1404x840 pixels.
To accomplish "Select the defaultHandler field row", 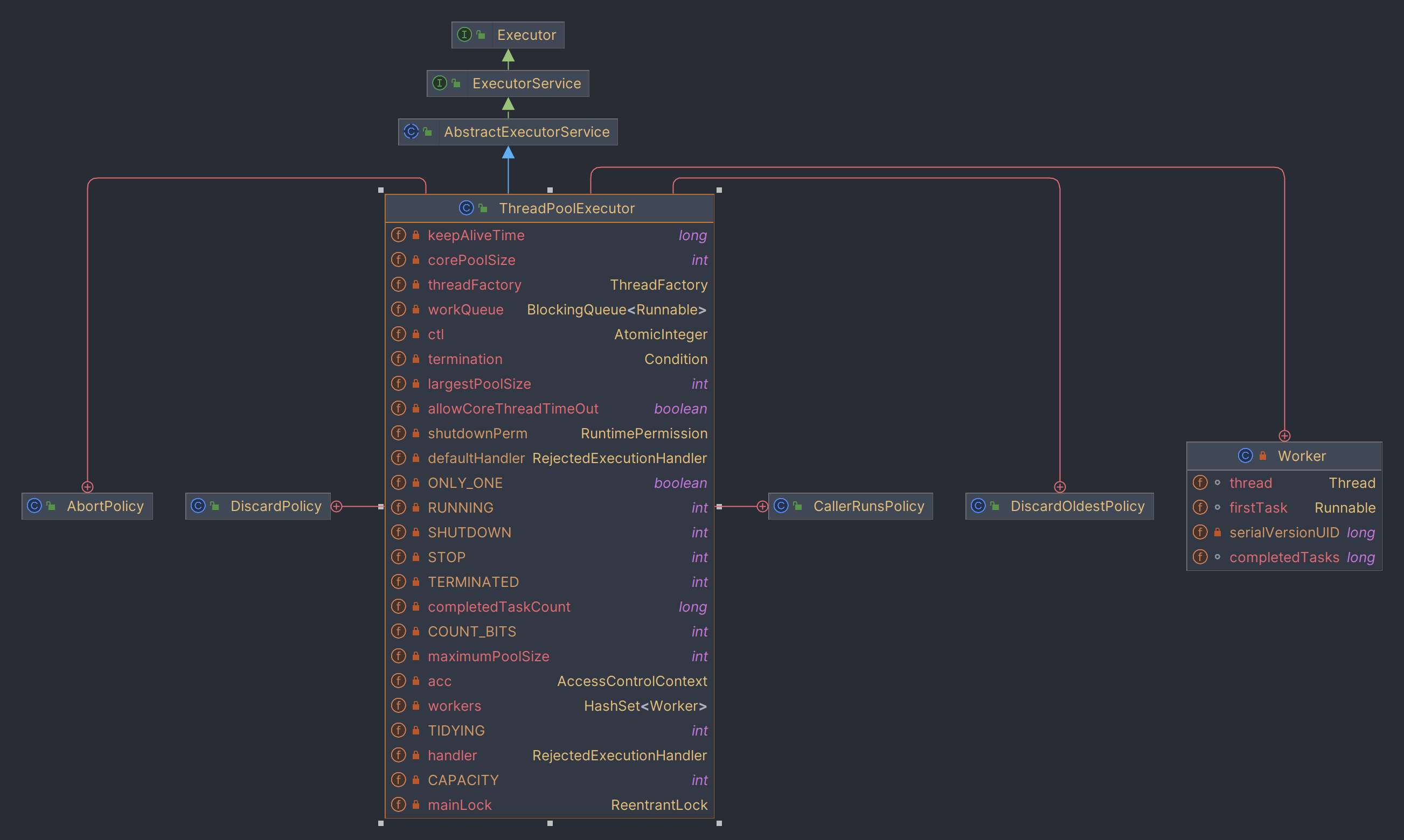I will tap(549, 458).
